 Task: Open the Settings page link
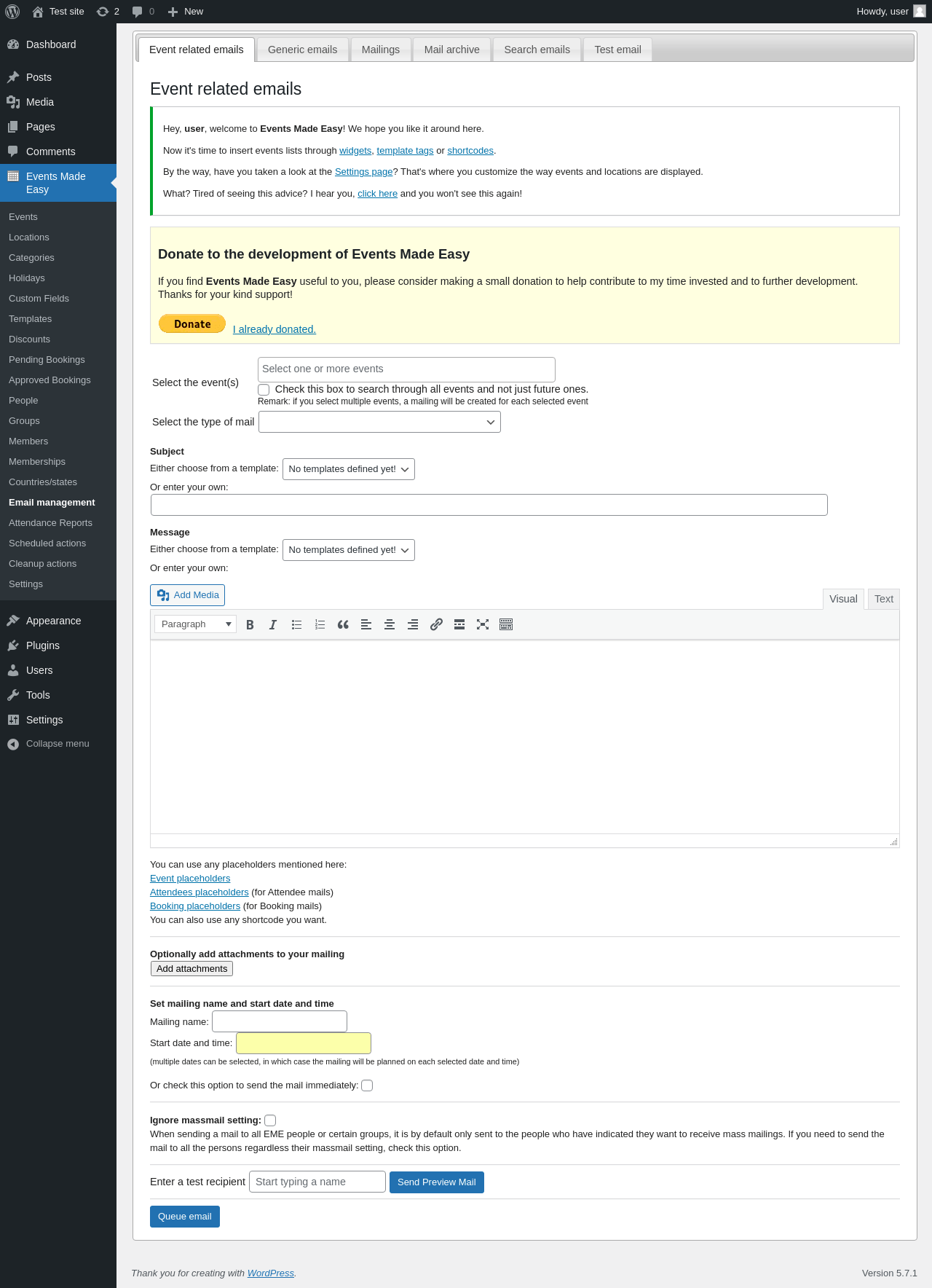pyautogui.click(x=363, y=172)
